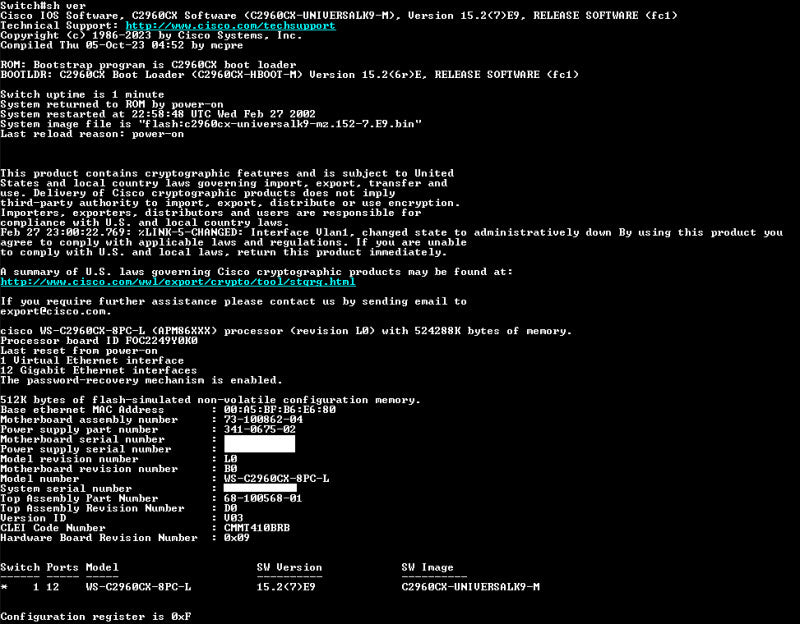Click table SW version value 15.2(7)E9
The image size is (800, 624).
point(286,587)
